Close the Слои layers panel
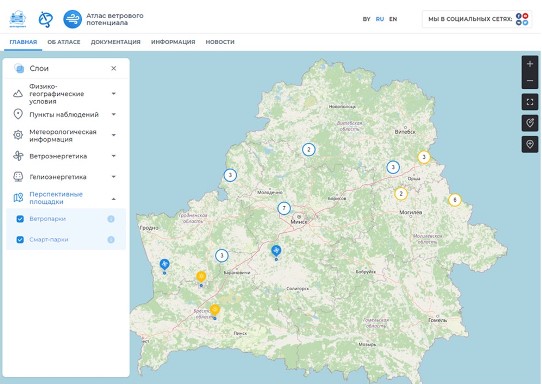Screen dimensions: 542x384 [x=113, y=68]
